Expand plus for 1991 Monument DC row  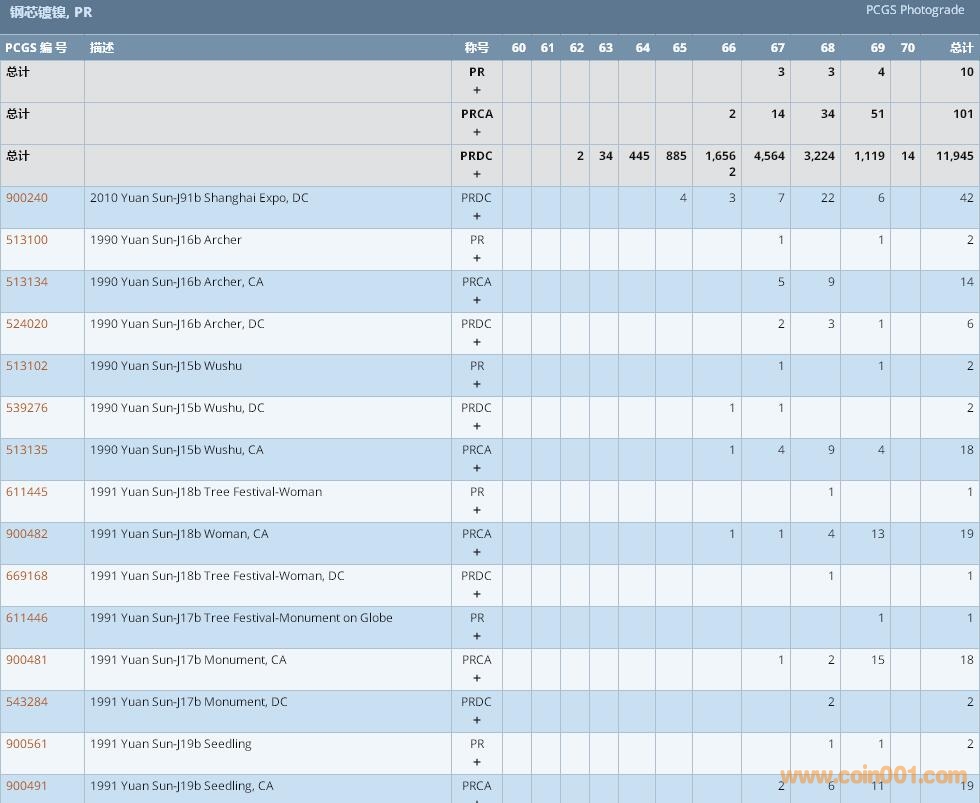(477, 720)
